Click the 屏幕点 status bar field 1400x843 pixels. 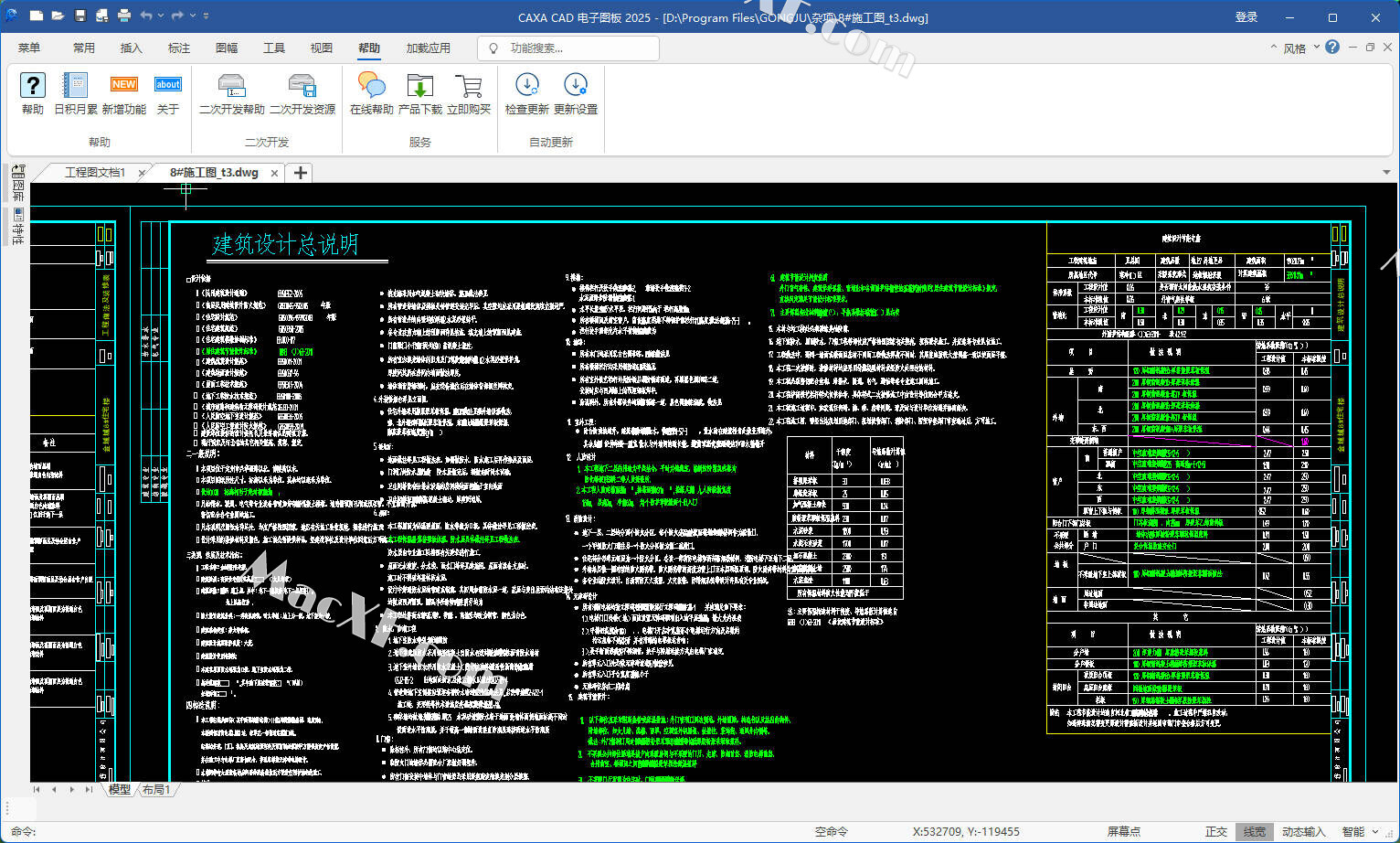(1123, 832)
